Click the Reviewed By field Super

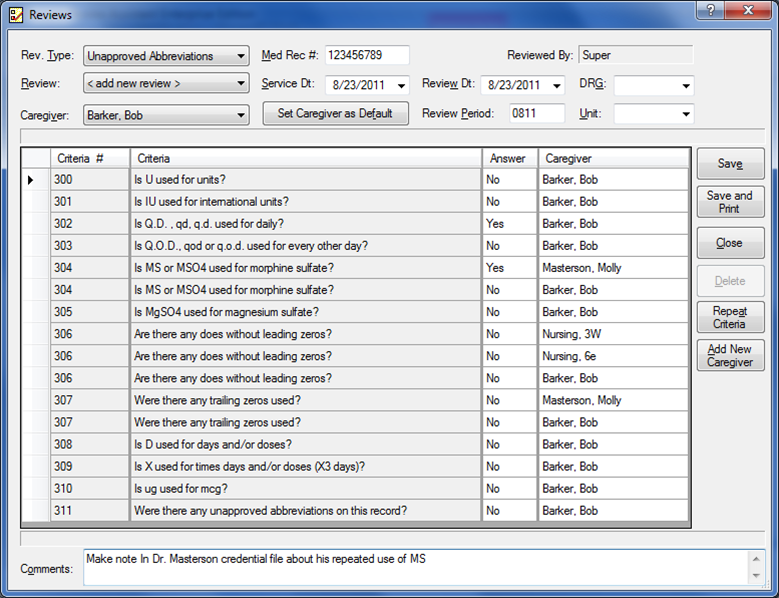tap(635, 55)
